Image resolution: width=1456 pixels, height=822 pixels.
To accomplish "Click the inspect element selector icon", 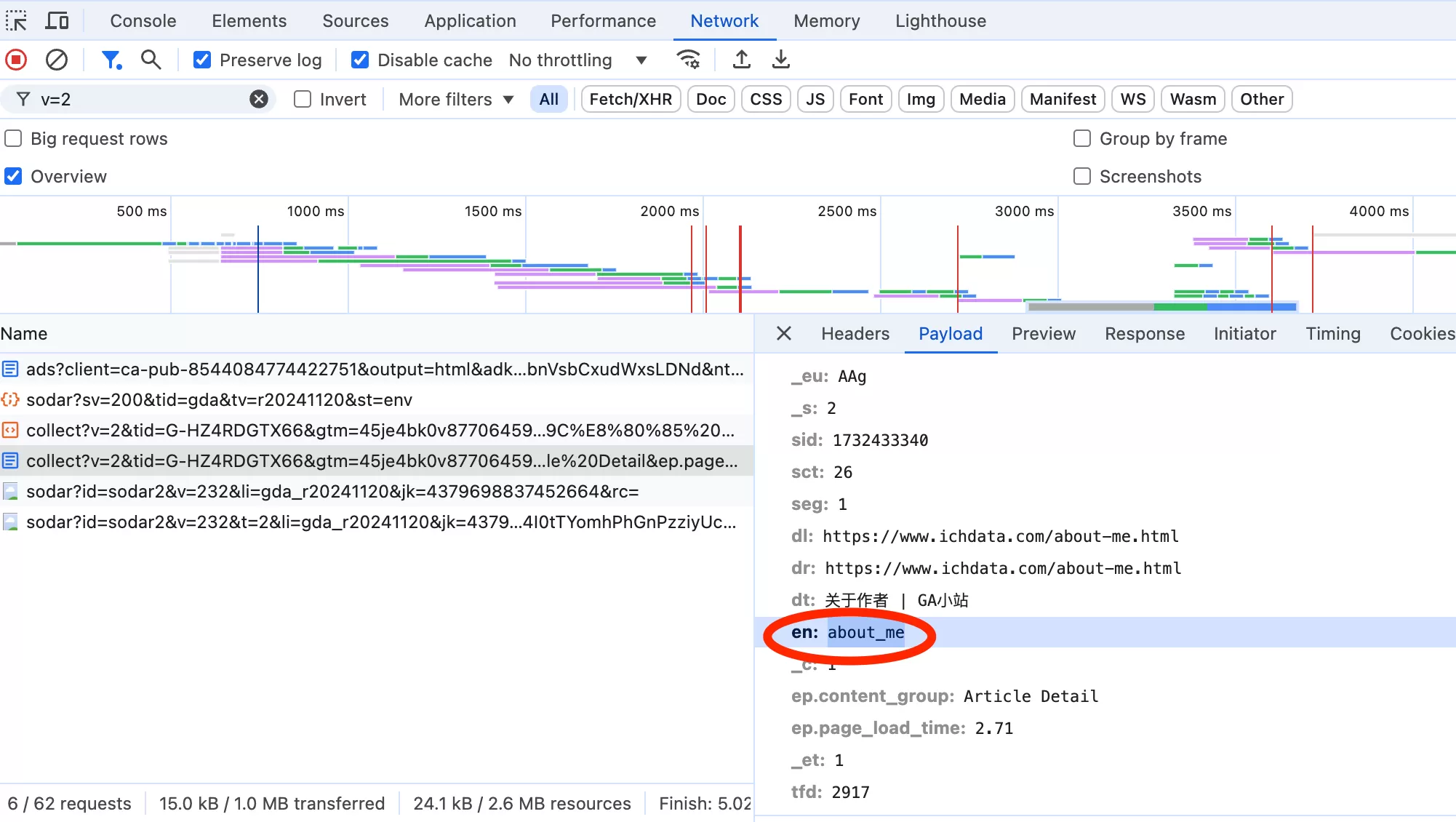I will click(x=16, y=21).
